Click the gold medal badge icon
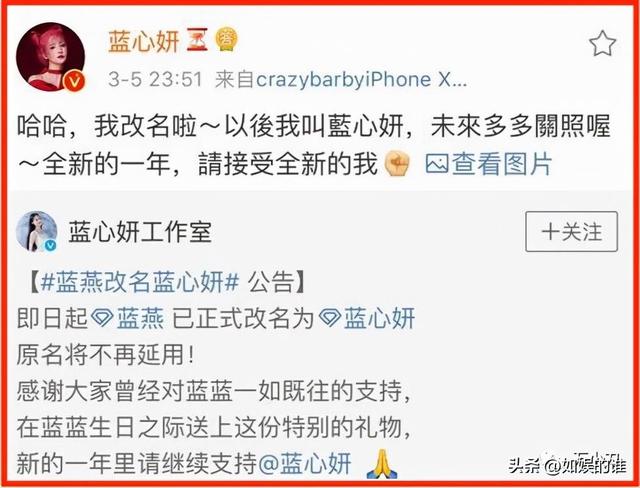Viewport: 640px width, 488px height. 227,40
